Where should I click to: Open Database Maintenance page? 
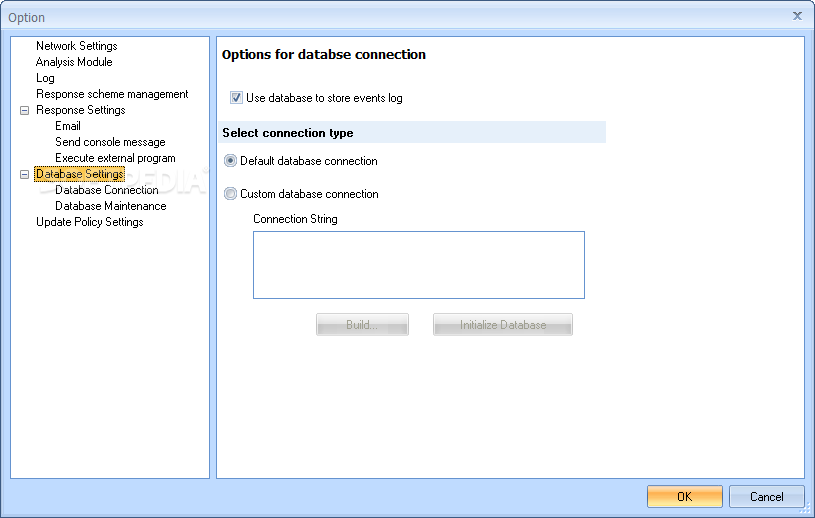point(111,206)
